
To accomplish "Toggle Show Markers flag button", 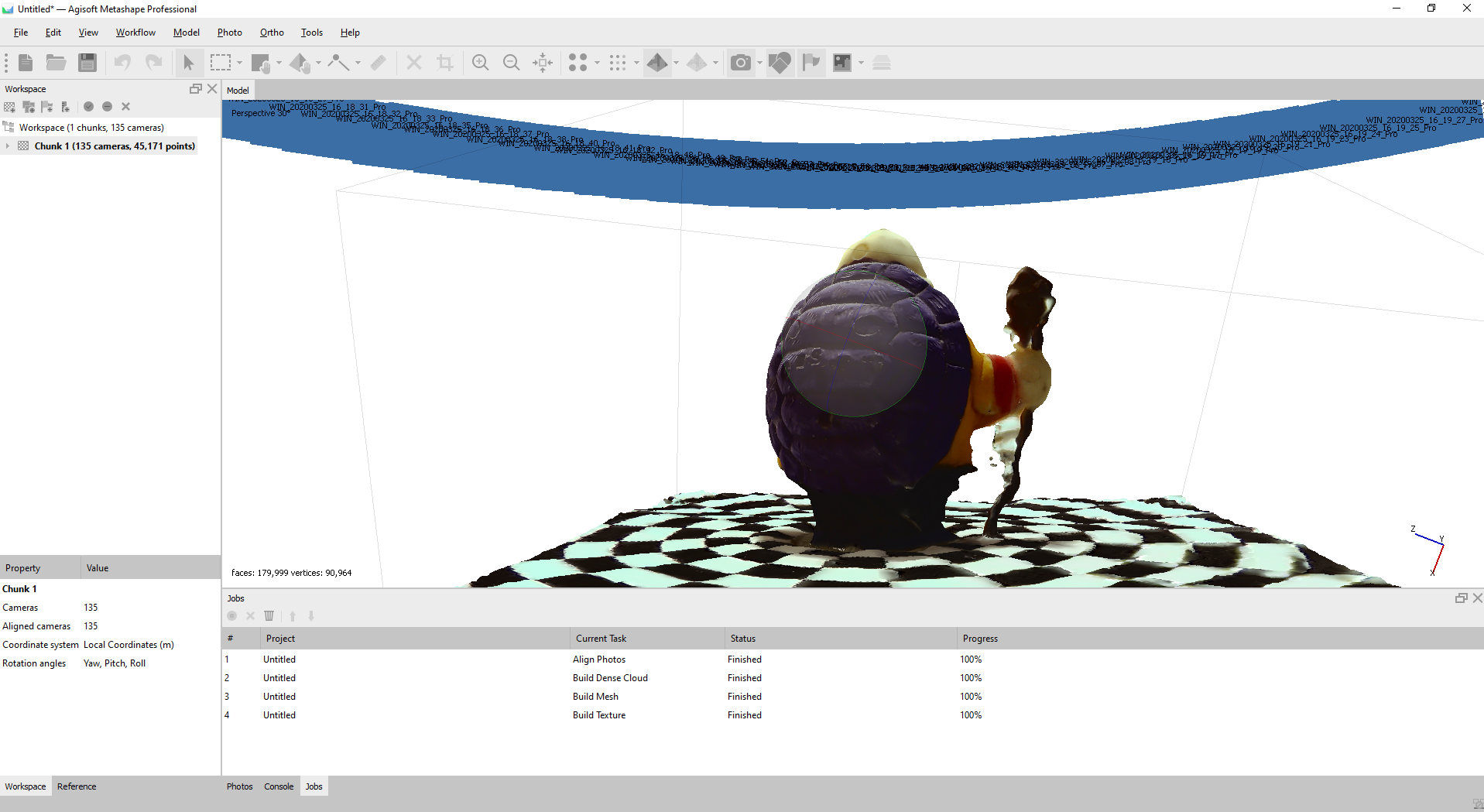I will coord(811,63).
